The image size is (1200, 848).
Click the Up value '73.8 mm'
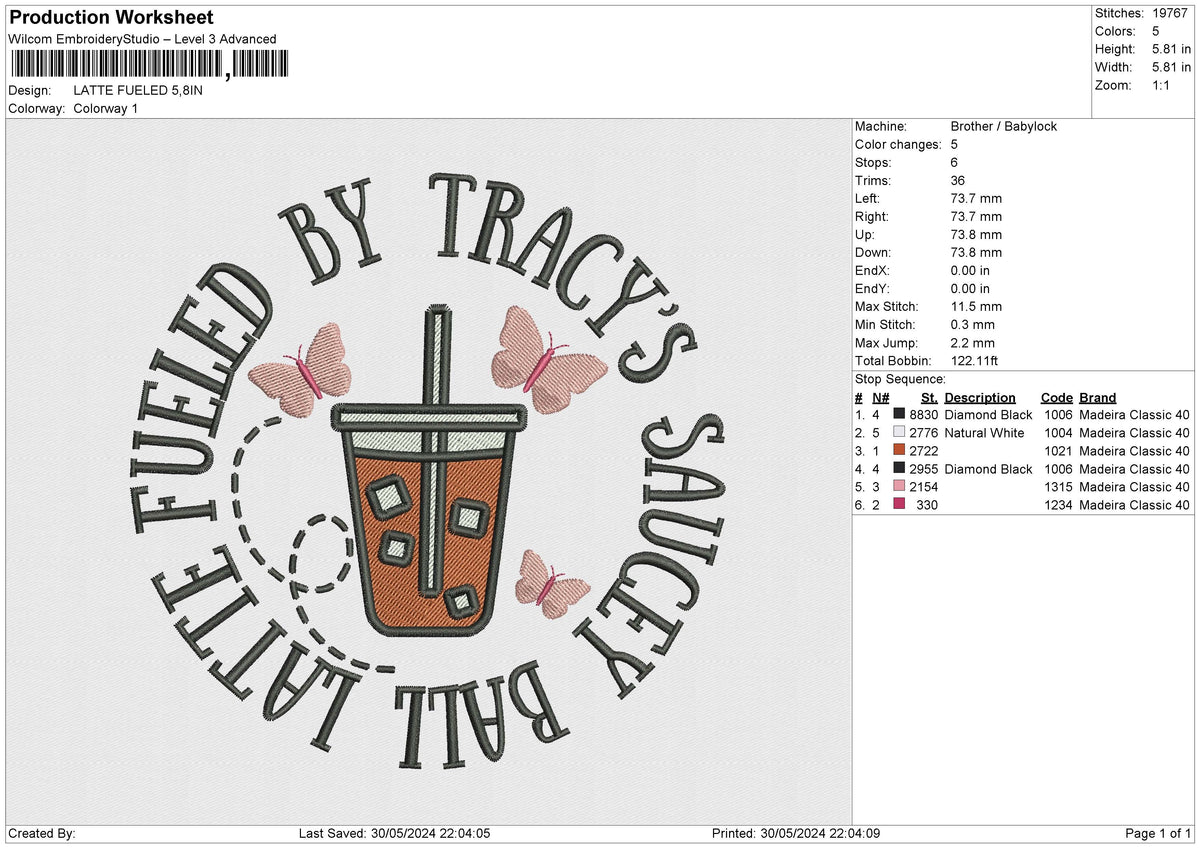[x=976, y=234]
